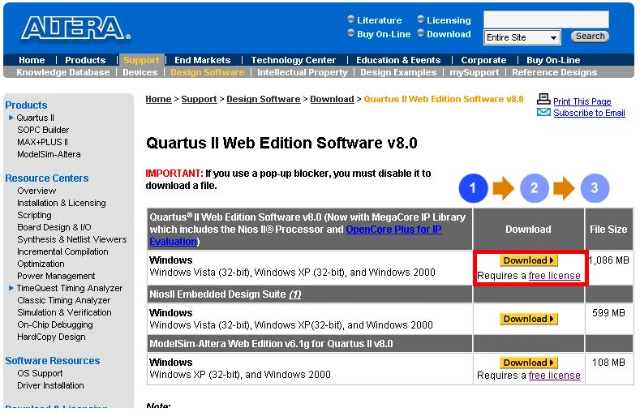
Task: Open Overview under Resource Centers
Action: point(37,191)
